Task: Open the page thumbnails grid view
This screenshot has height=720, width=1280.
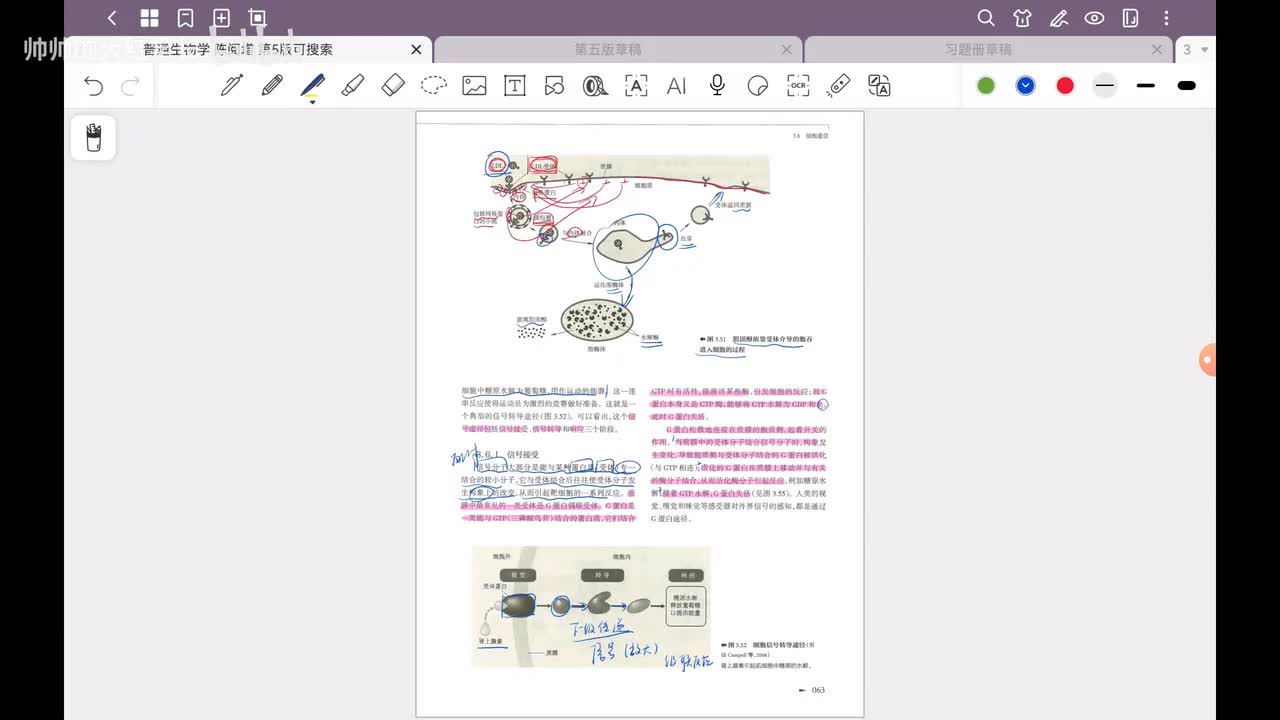Action: coord(149,18)
